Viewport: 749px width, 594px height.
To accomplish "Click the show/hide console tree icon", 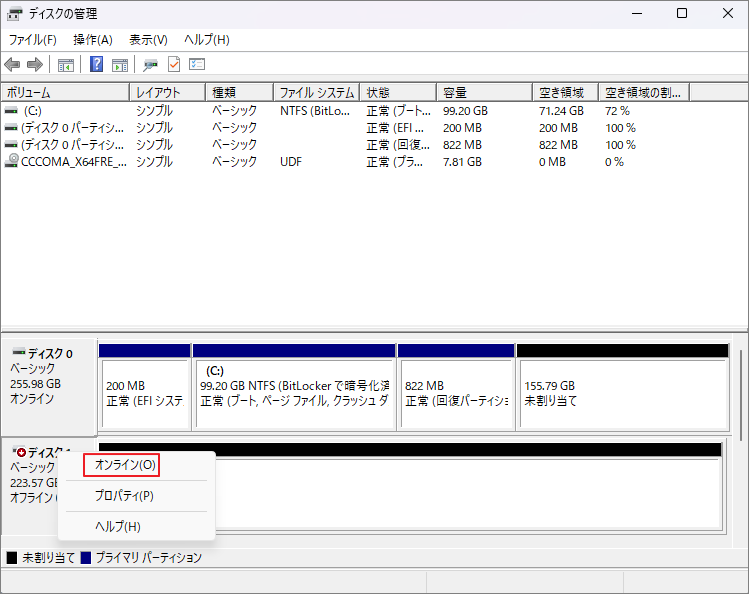I will [x=66, y=64].
